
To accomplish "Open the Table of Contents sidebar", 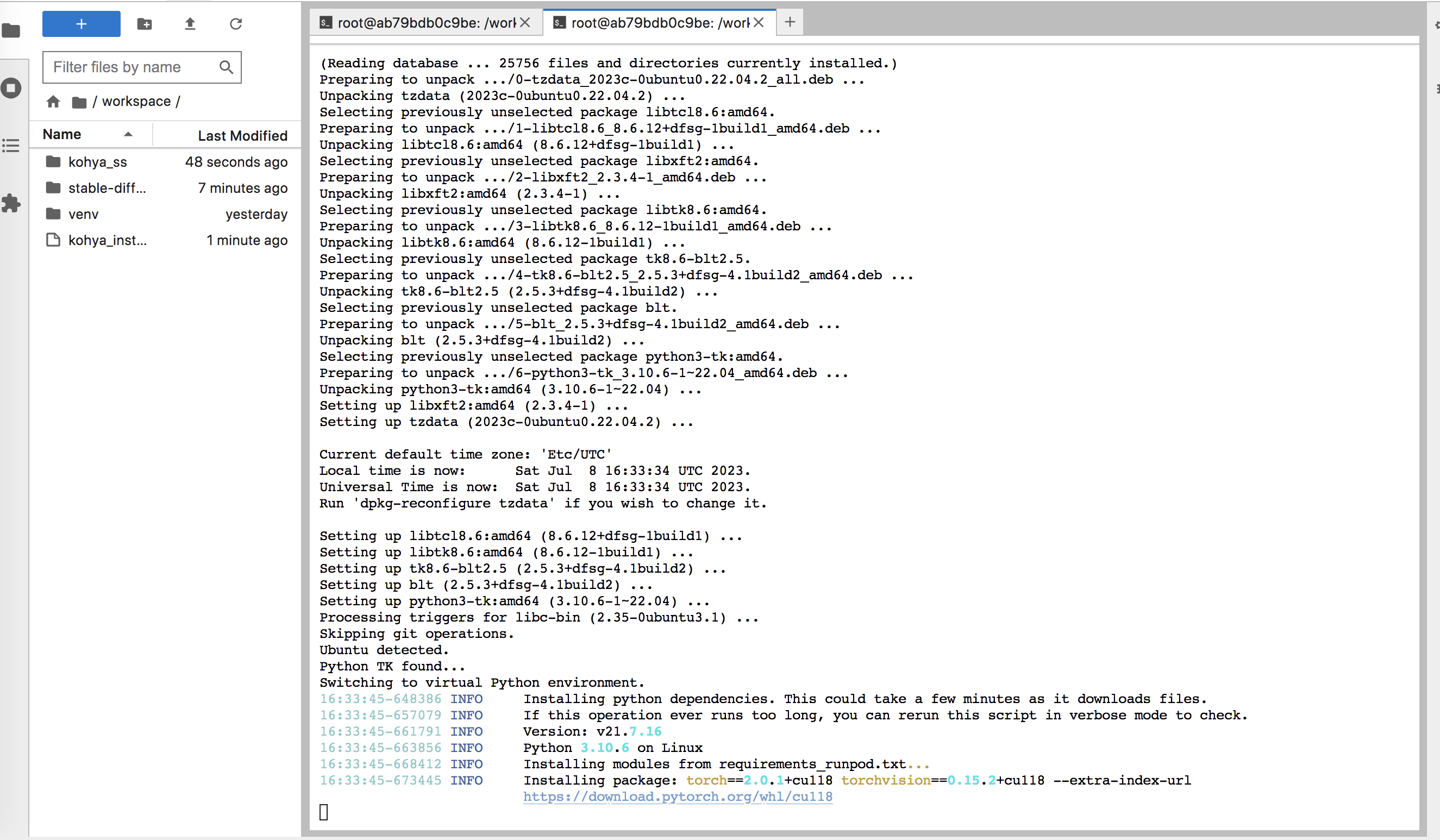I will (11, 146).
